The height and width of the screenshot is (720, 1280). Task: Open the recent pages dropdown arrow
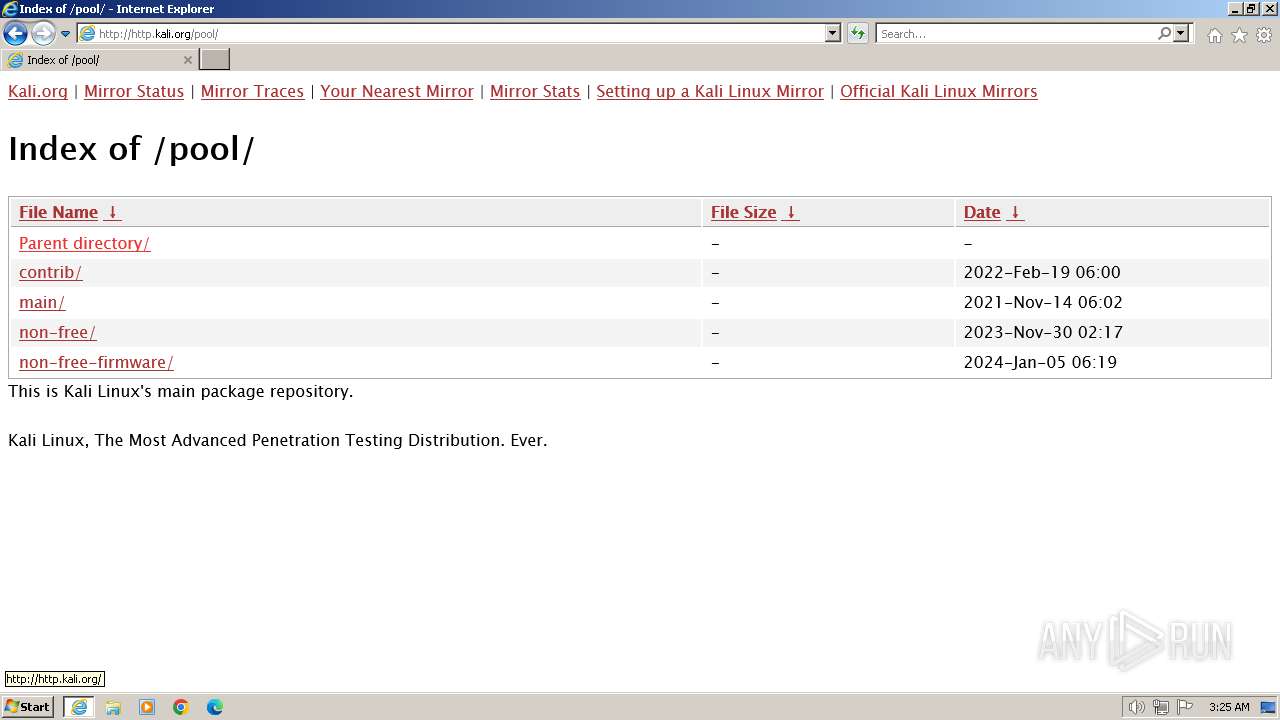[x=66, y=34]
